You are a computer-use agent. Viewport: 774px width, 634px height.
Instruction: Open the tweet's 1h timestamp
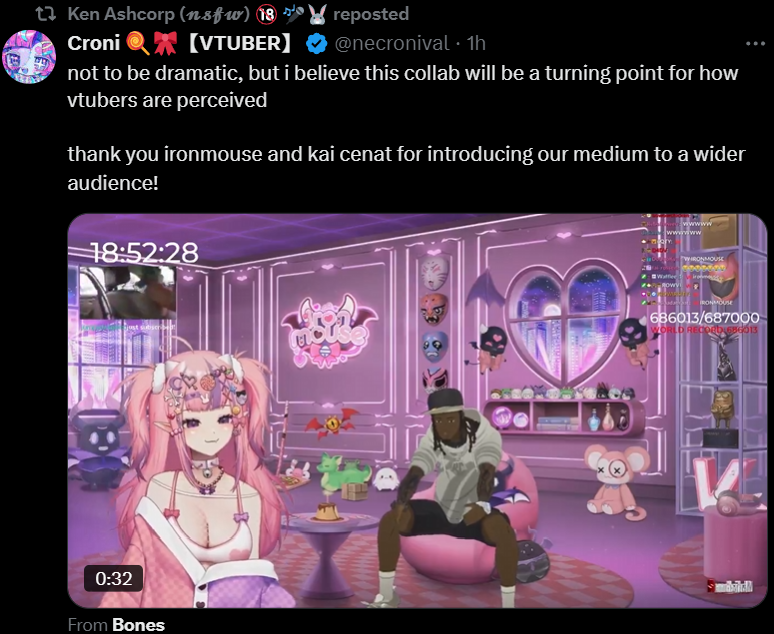[476, 43]
